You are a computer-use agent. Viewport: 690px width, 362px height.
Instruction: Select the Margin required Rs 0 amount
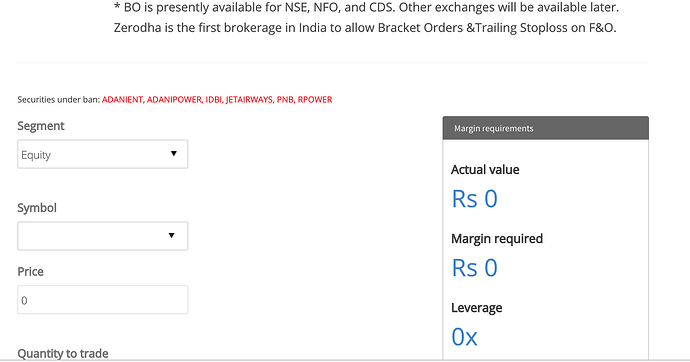[474, 268]
